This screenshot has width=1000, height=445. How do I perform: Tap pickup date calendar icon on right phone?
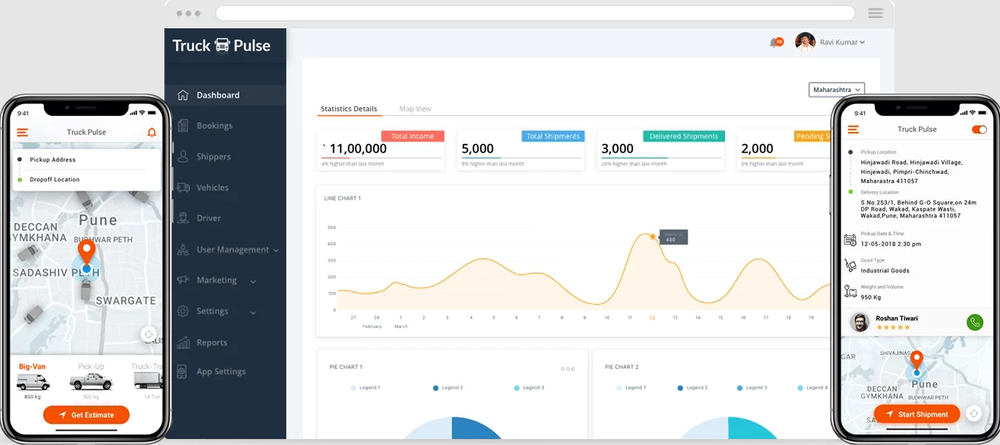(x=850, y=240)
